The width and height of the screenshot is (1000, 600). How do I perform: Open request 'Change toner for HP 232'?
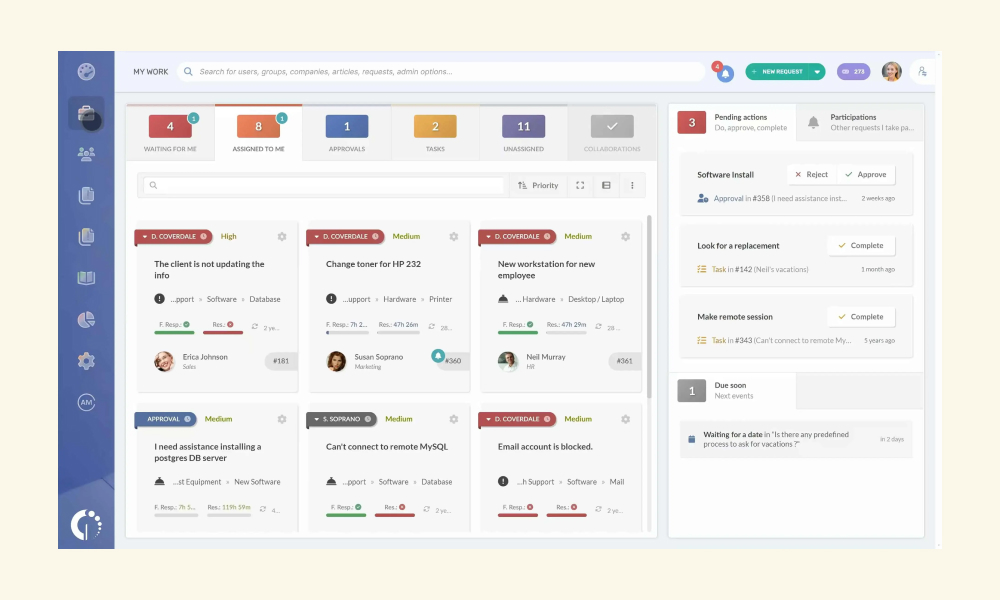(373, 264)
